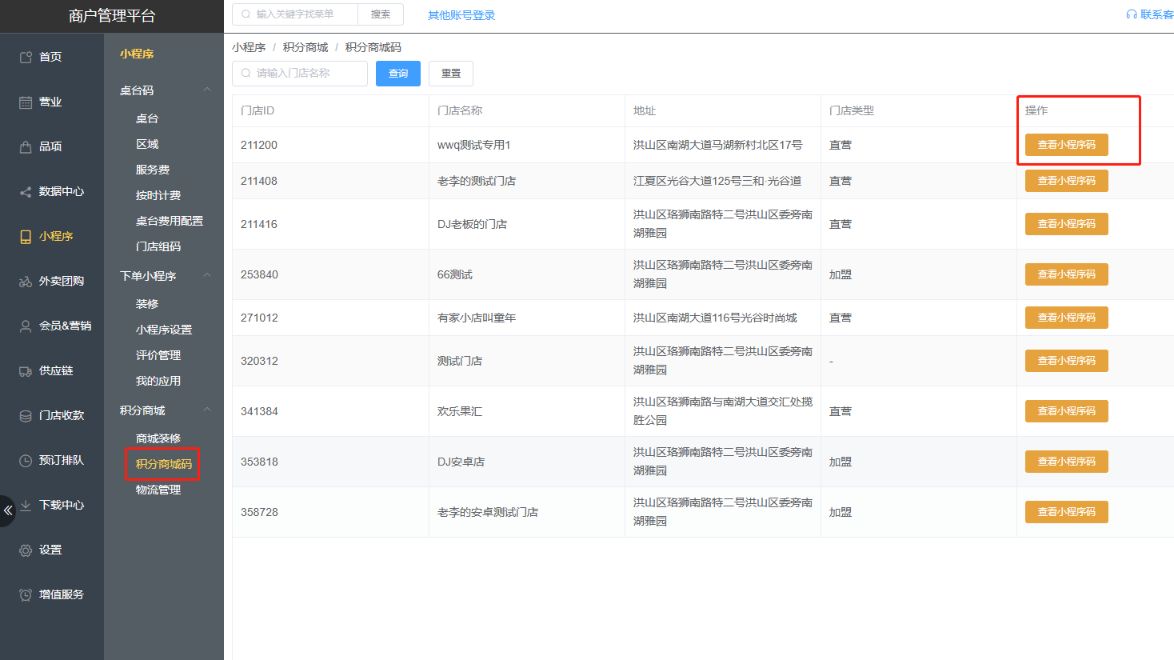Click the 搜索 button in top bar
This screenshot has height=660, width=1174.
click(x=380, y=14)
